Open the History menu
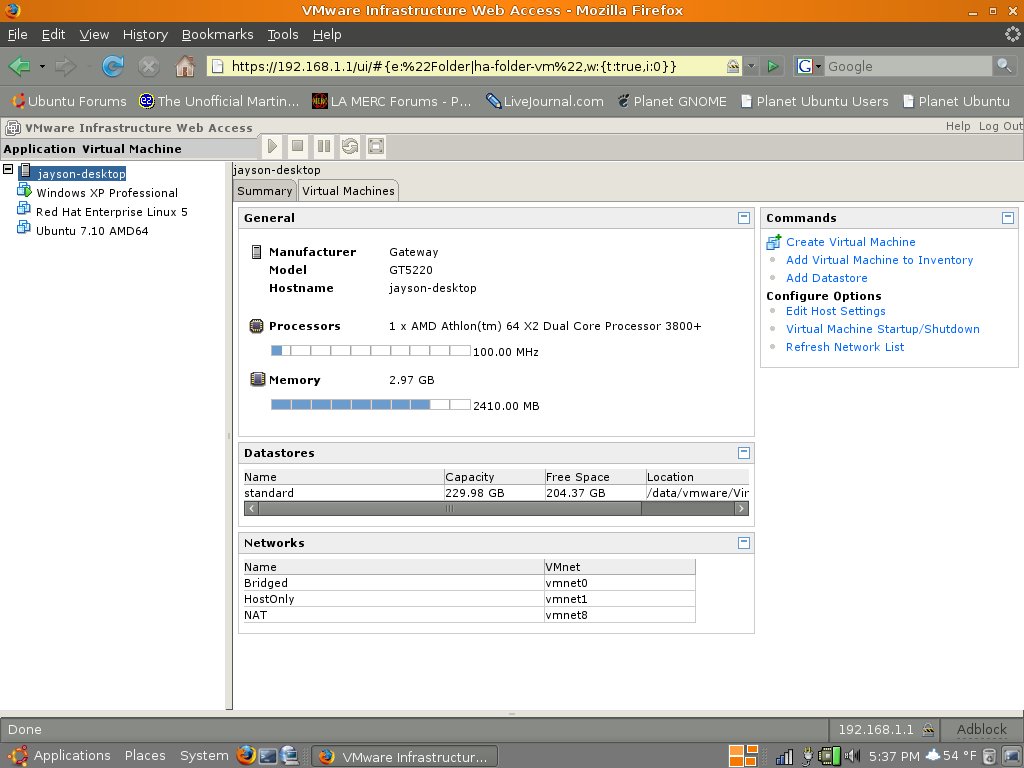Viewport: 1024px width, 768px height. click(145, 35)
